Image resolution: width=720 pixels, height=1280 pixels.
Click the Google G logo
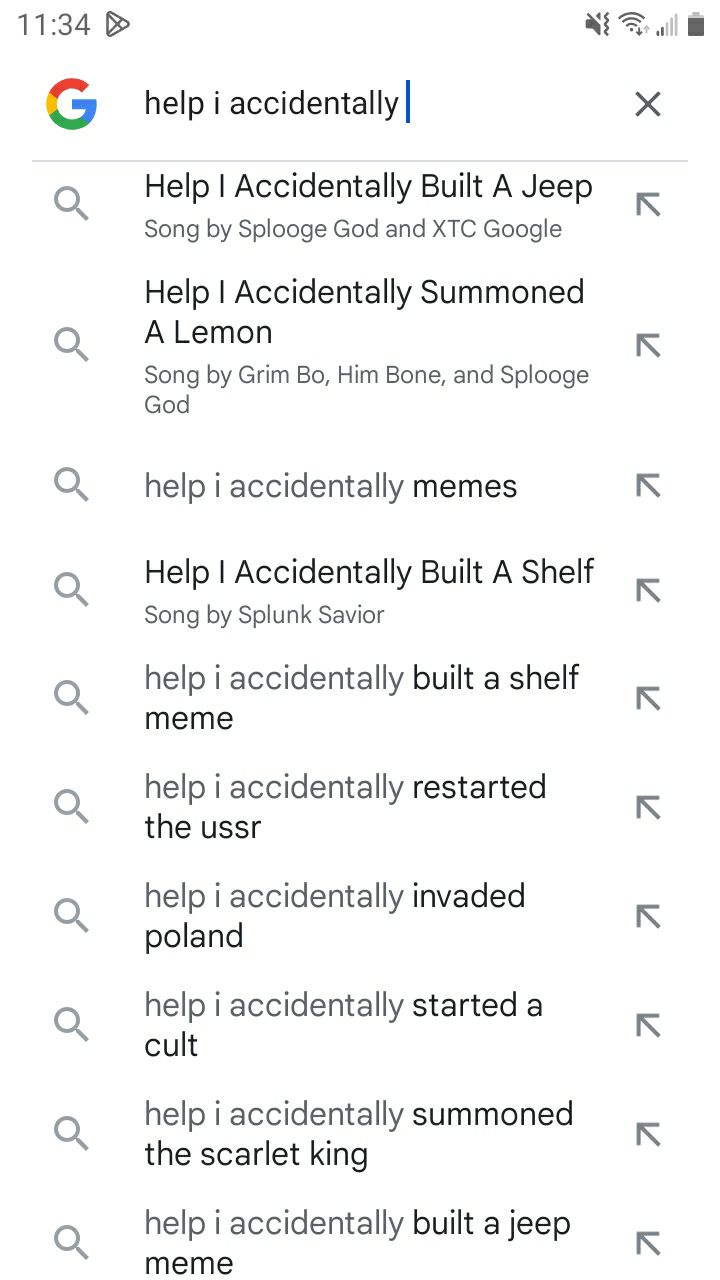click(x=71, y=103)
